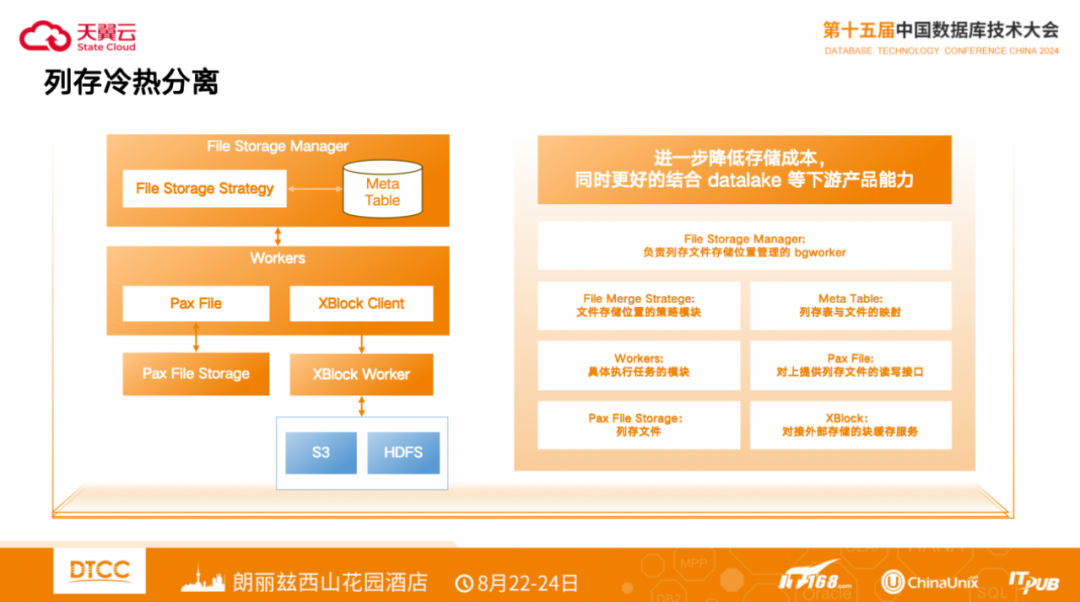This screenshot has width=1080, height=602.
Task: Click the Workers heading in diagram
Action: point(278,258)
